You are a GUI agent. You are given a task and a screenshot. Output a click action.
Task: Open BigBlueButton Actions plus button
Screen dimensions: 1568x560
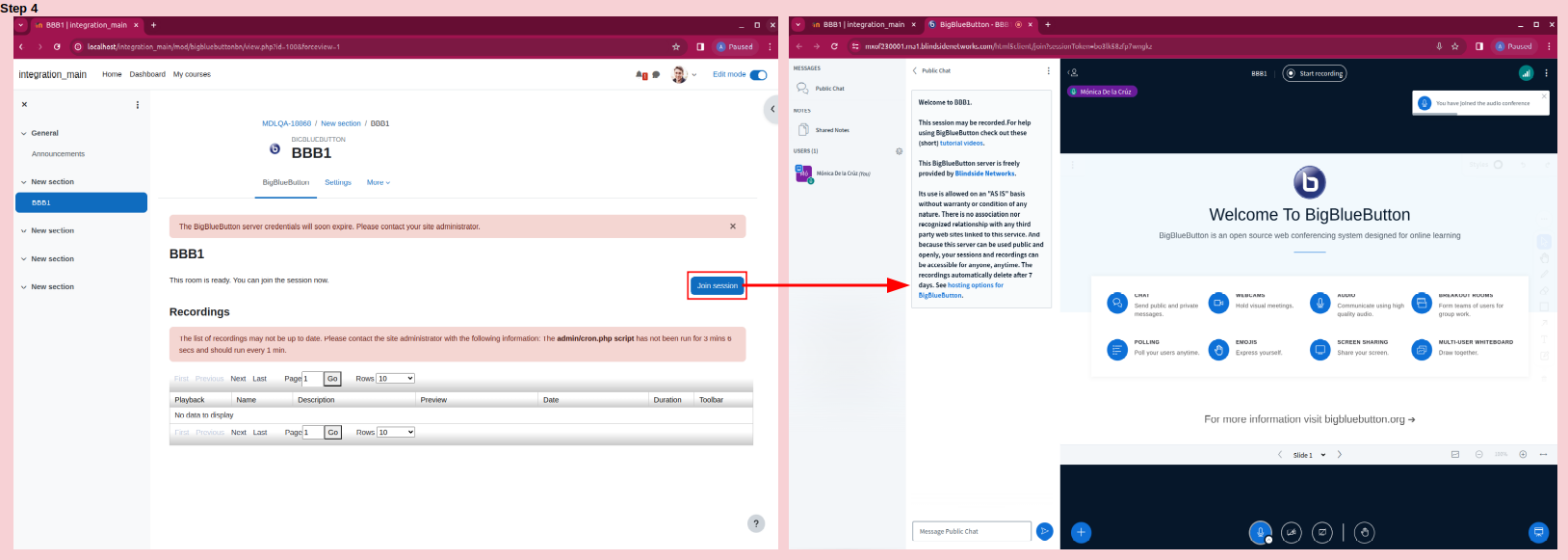(x=1082, y=532)
